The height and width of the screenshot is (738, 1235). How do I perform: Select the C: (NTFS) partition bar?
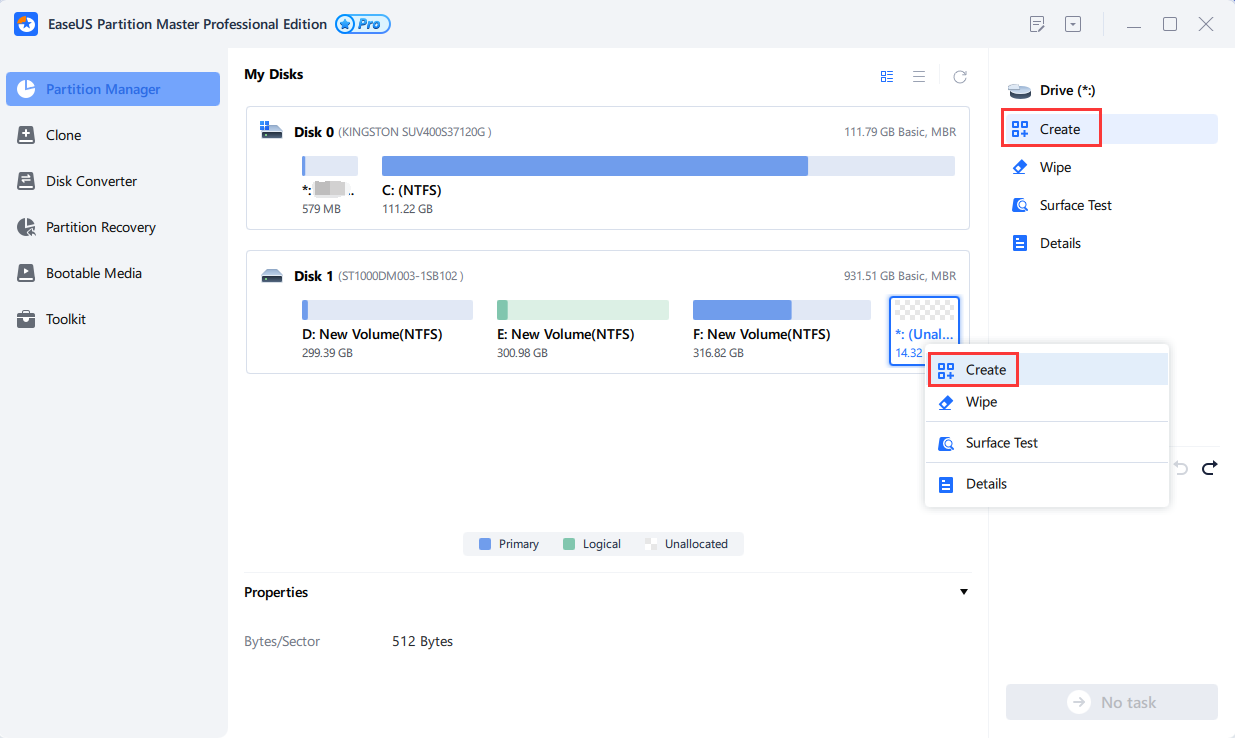tap(668, 166)
